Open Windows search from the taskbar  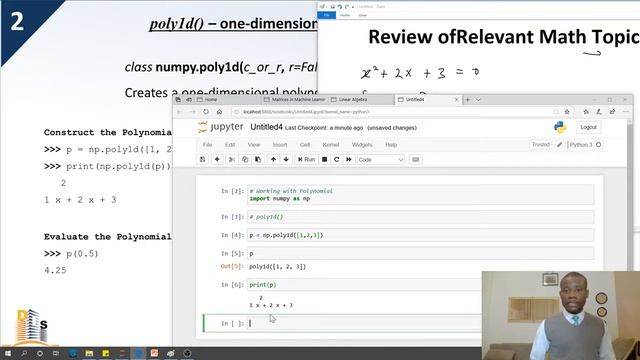pyautogui.click(x=24, y=353)
